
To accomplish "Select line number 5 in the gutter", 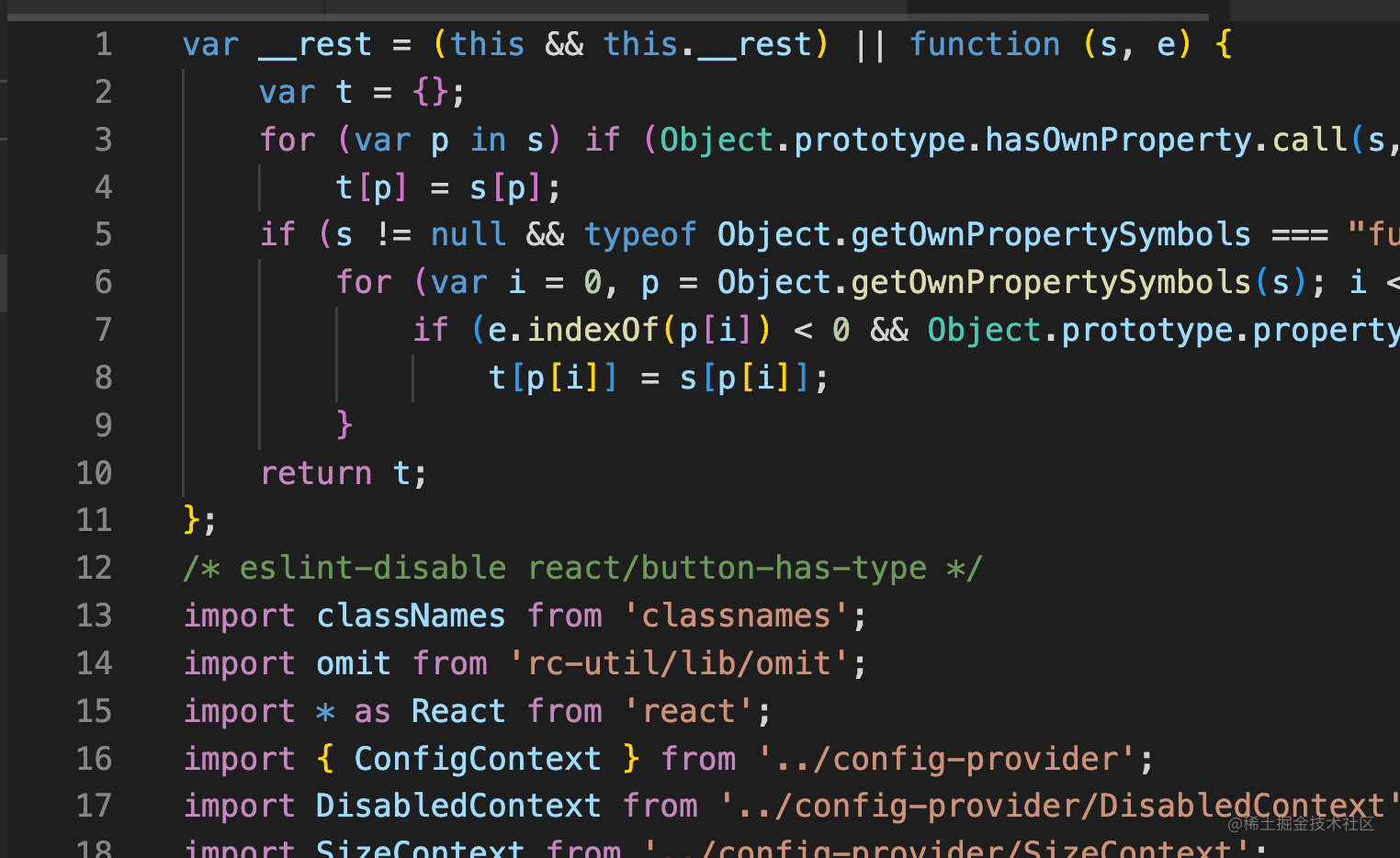I will coord(103,234).
